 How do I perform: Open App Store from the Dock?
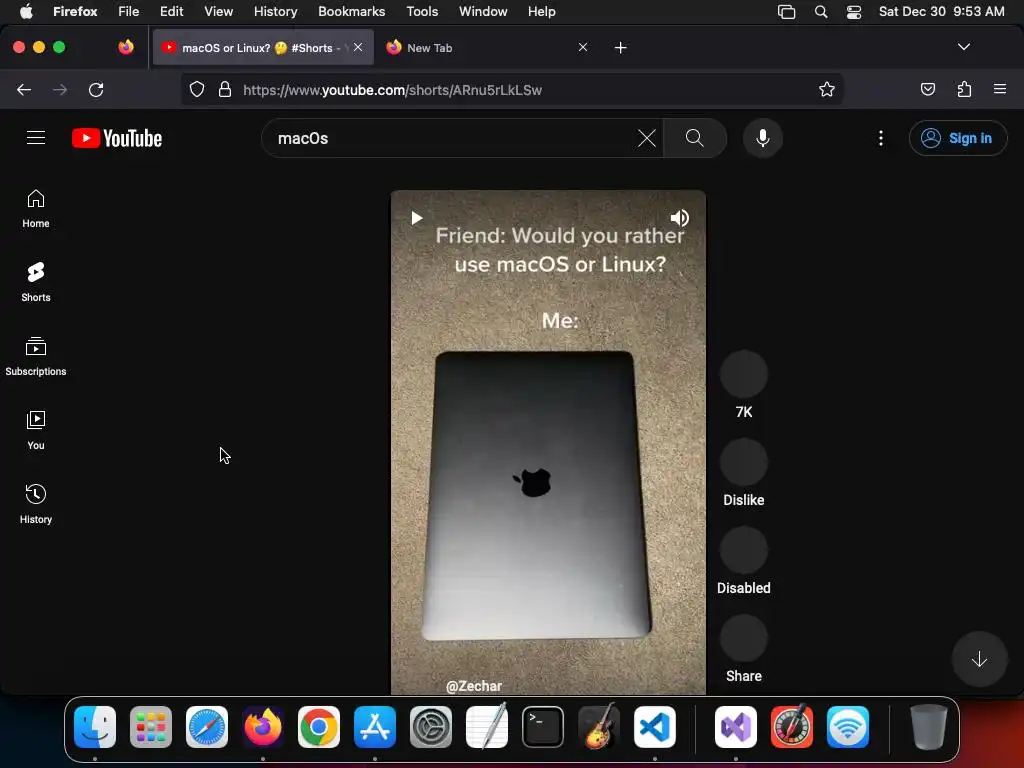click(x=375, y=727)
